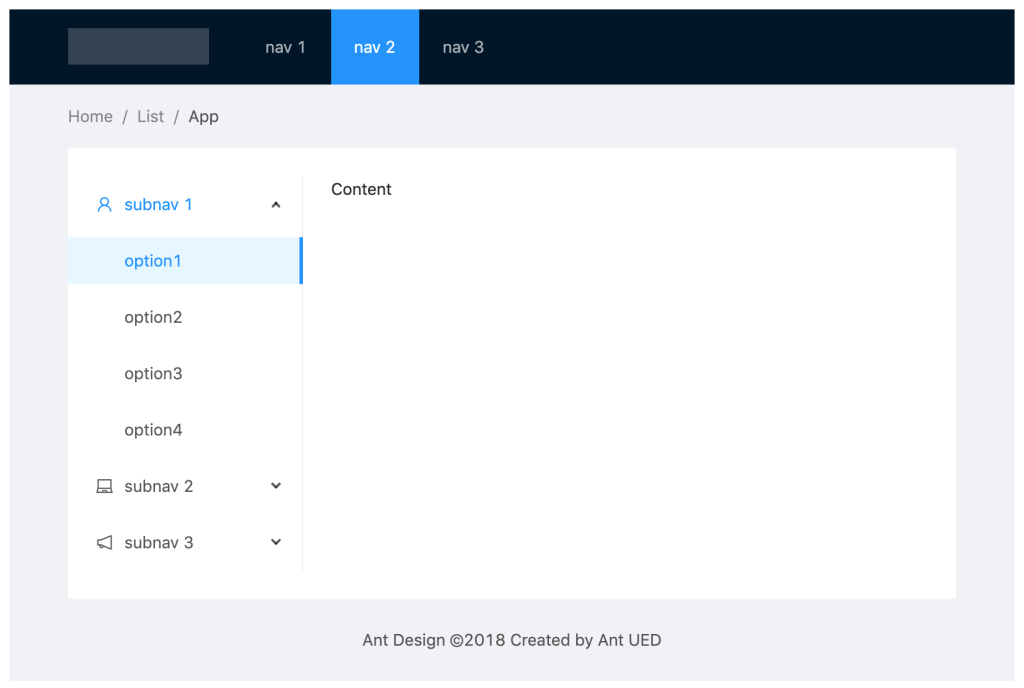Open subnav 1 menu header

click(x=157, y=204)
